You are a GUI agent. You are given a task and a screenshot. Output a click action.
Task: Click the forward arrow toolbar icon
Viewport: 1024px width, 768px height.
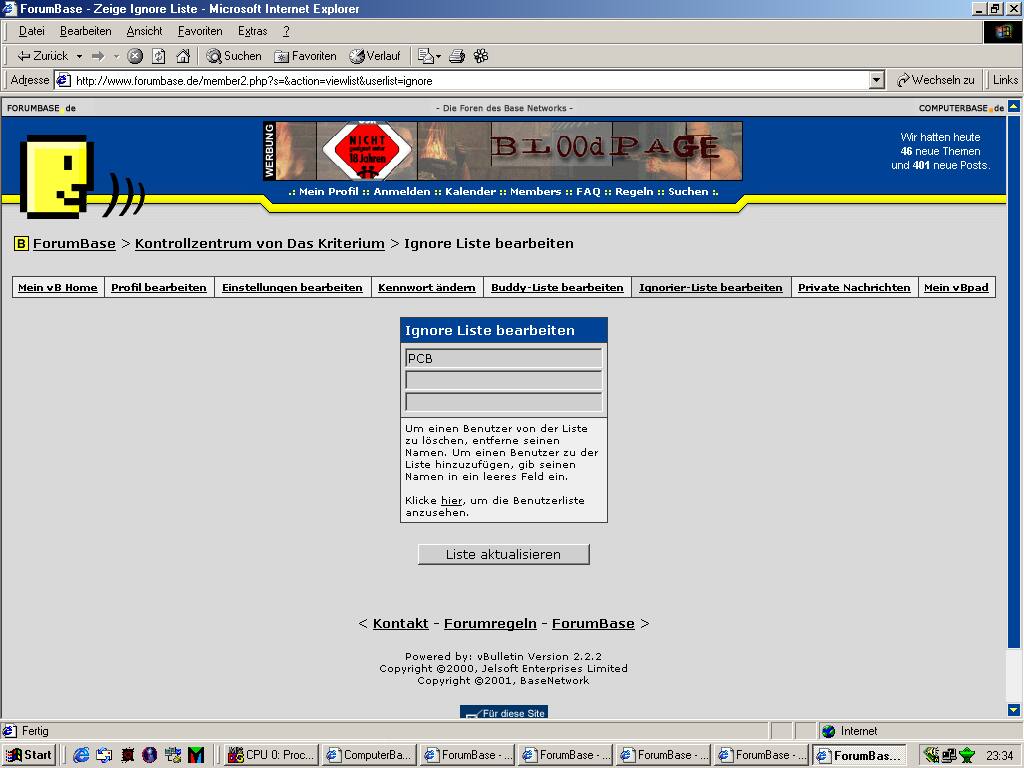[98, 56]
